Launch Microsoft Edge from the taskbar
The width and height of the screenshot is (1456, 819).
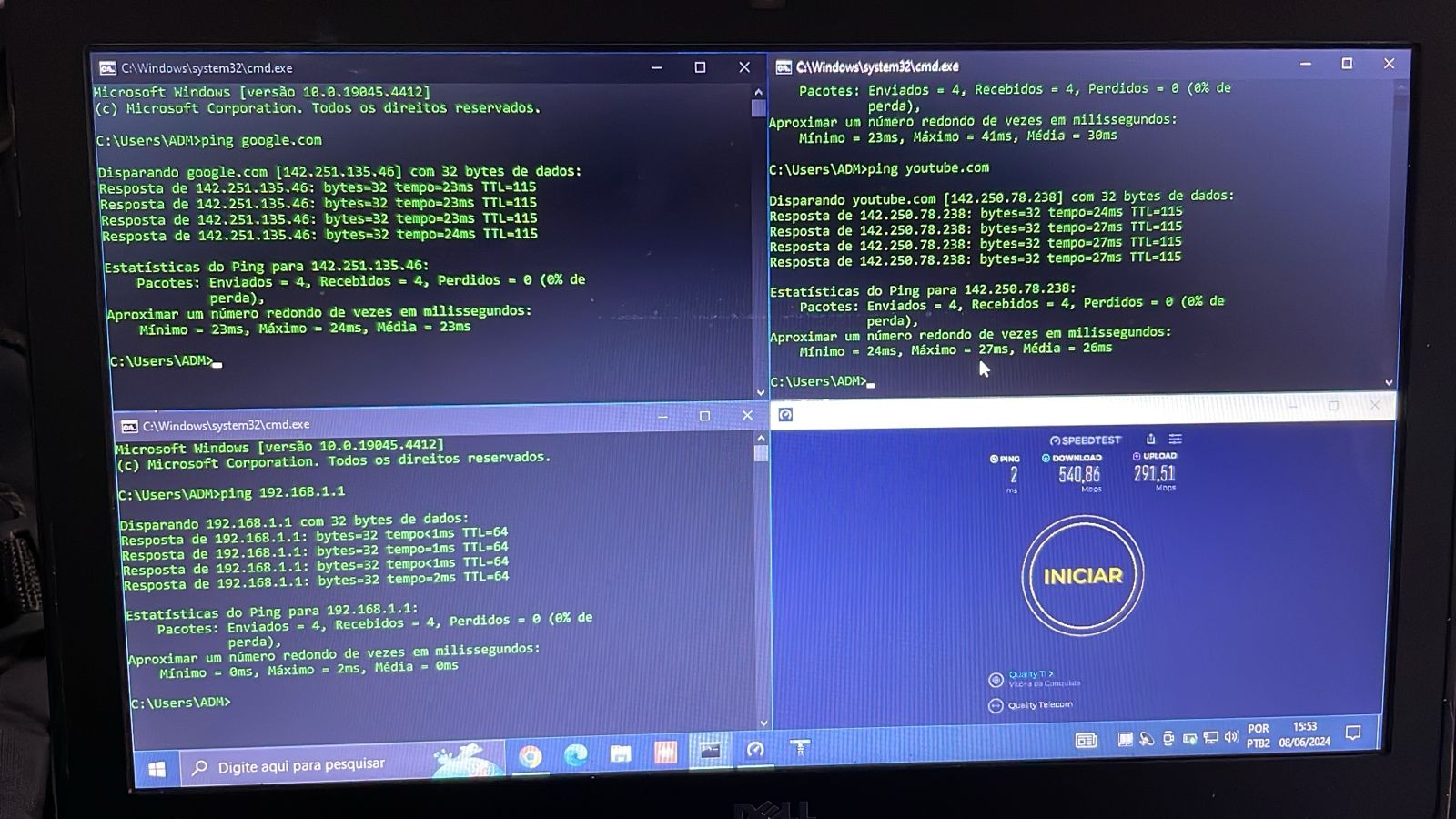coord(575,754)
